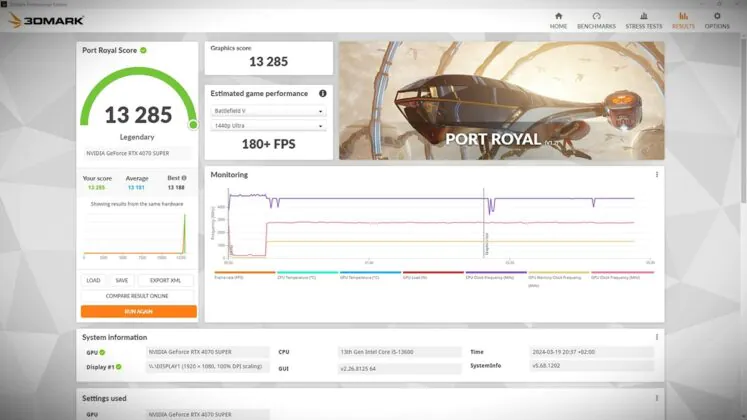Screen dimensions: 747x420
Task: Click the score distribution histogram chart
Action: coord(135,235)
